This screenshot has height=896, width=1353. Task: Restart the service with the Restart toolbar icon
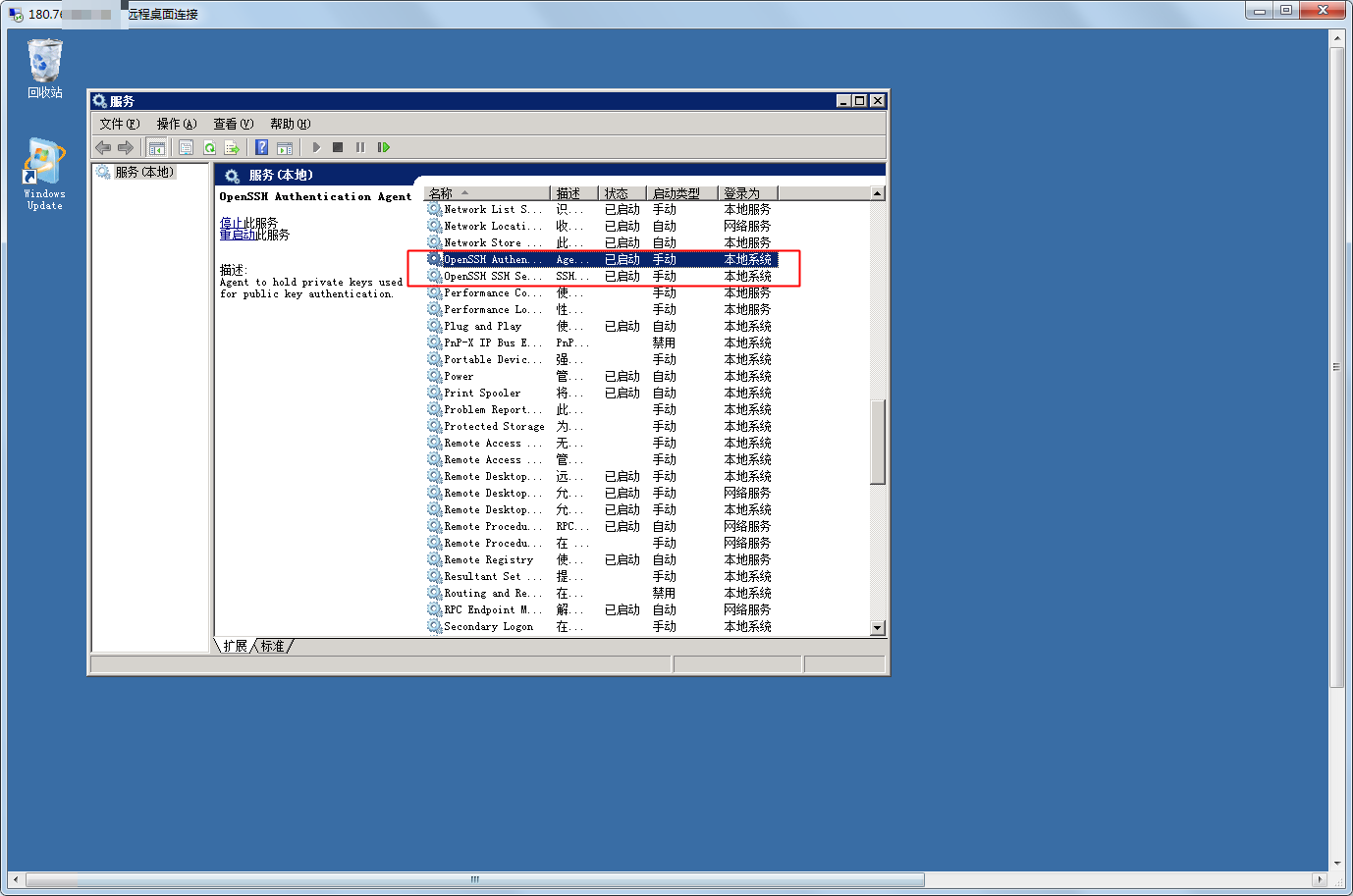383,147
